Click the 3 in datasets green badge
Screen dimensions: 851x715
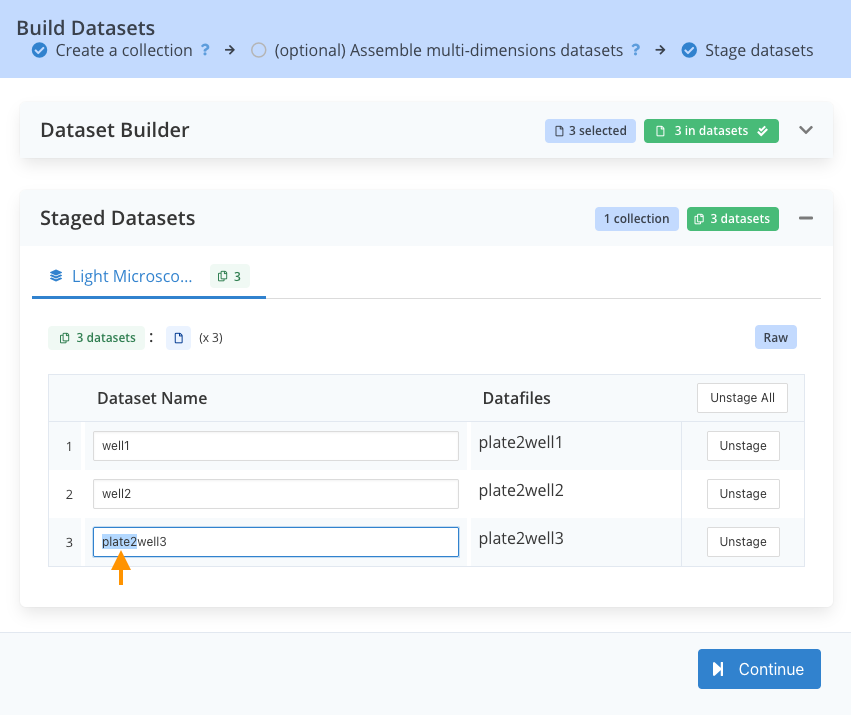[711, 131]
